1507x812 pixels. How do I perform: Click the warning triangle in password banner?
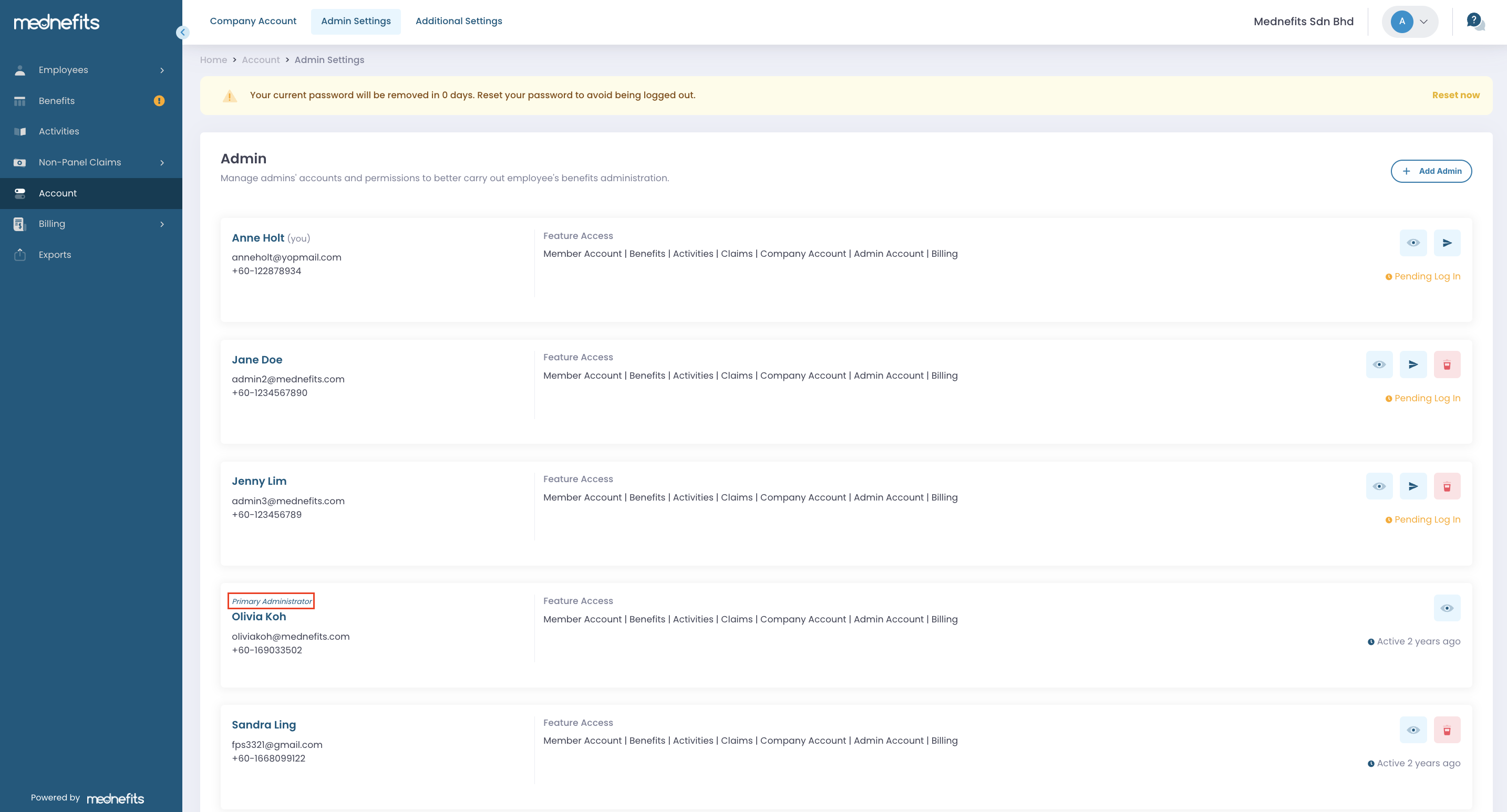click(x=230, y=95)
